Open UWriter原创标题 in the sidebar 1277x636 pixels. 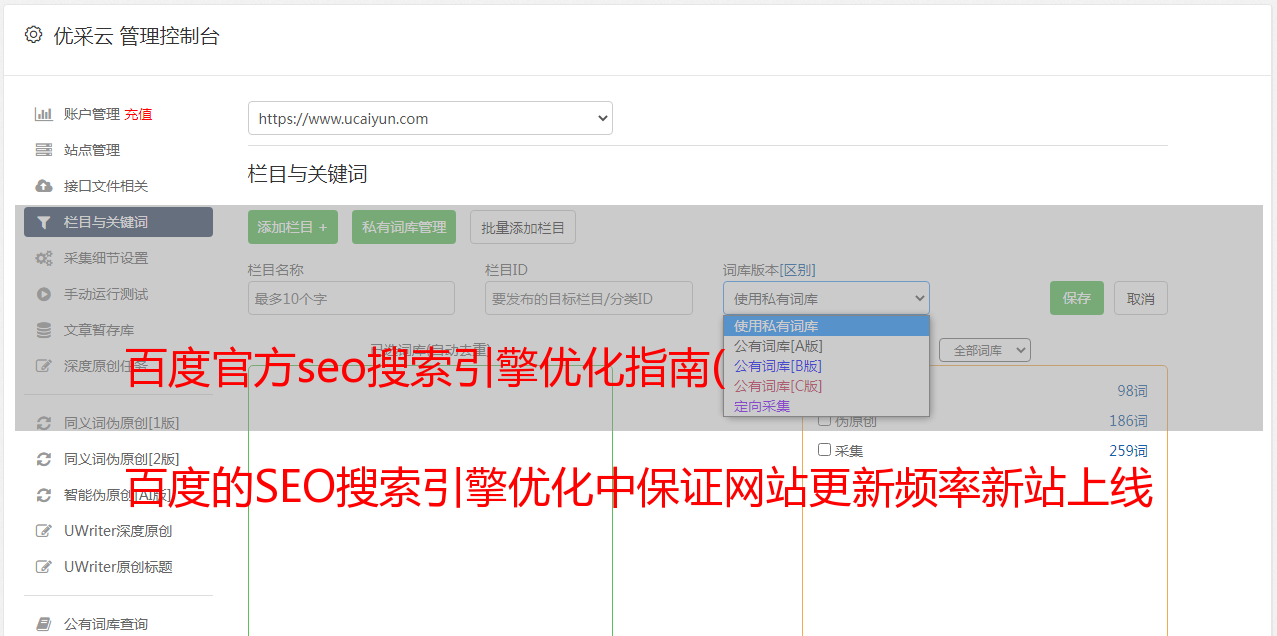[118, 567]
